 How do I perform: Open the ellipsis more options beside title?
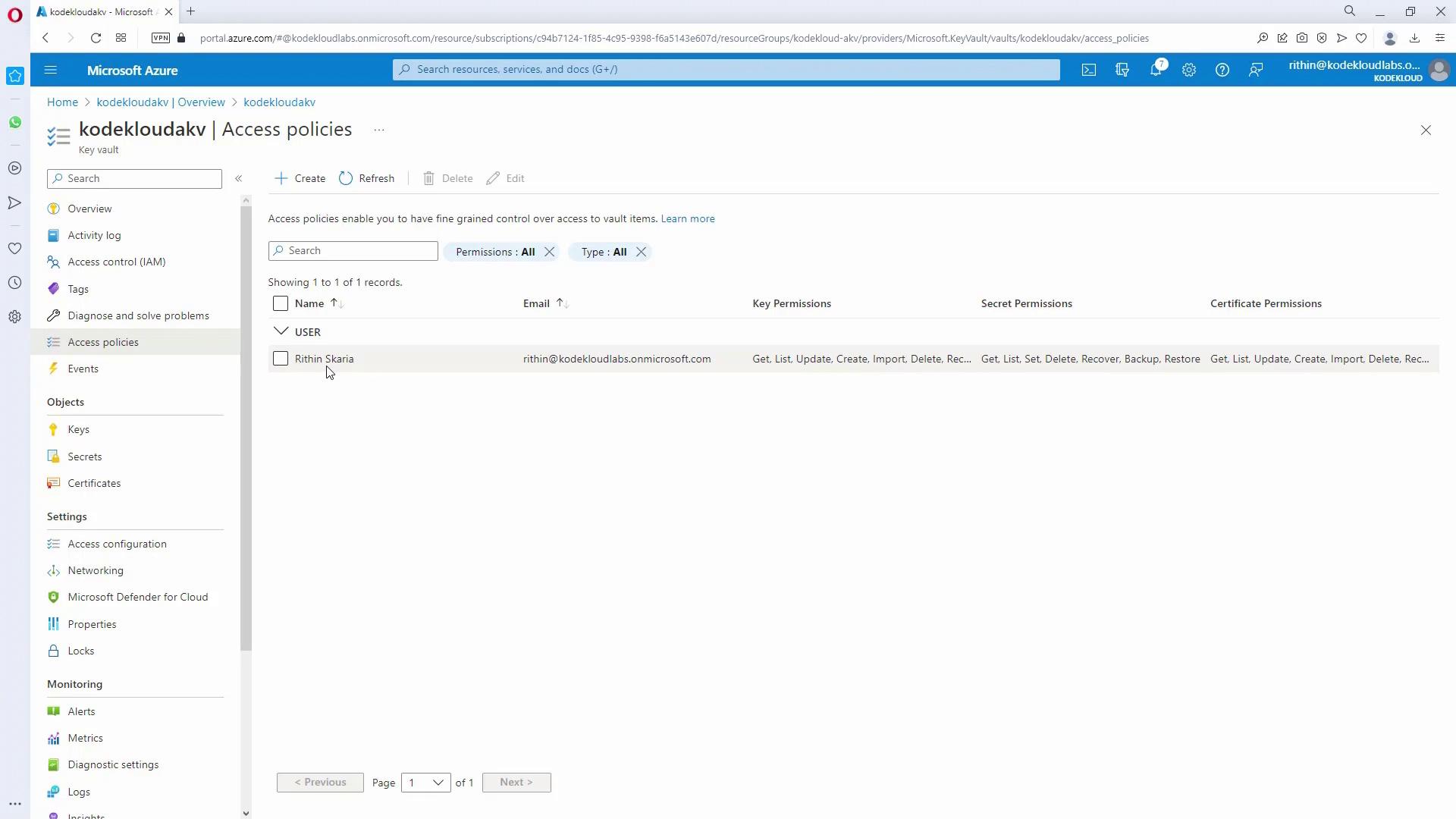point(379,130)
